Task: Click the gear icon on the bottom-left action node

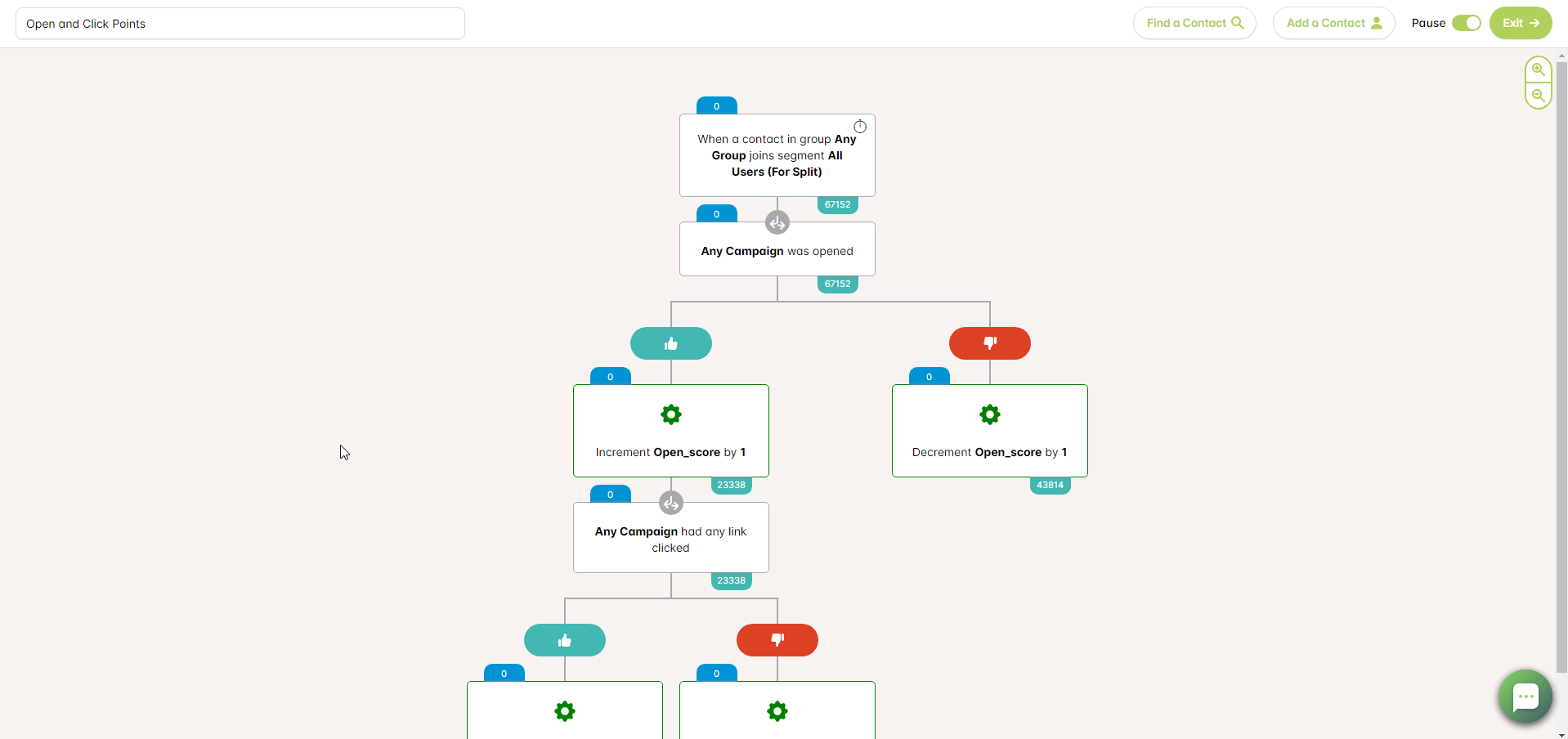Action: tap(564, 711)
